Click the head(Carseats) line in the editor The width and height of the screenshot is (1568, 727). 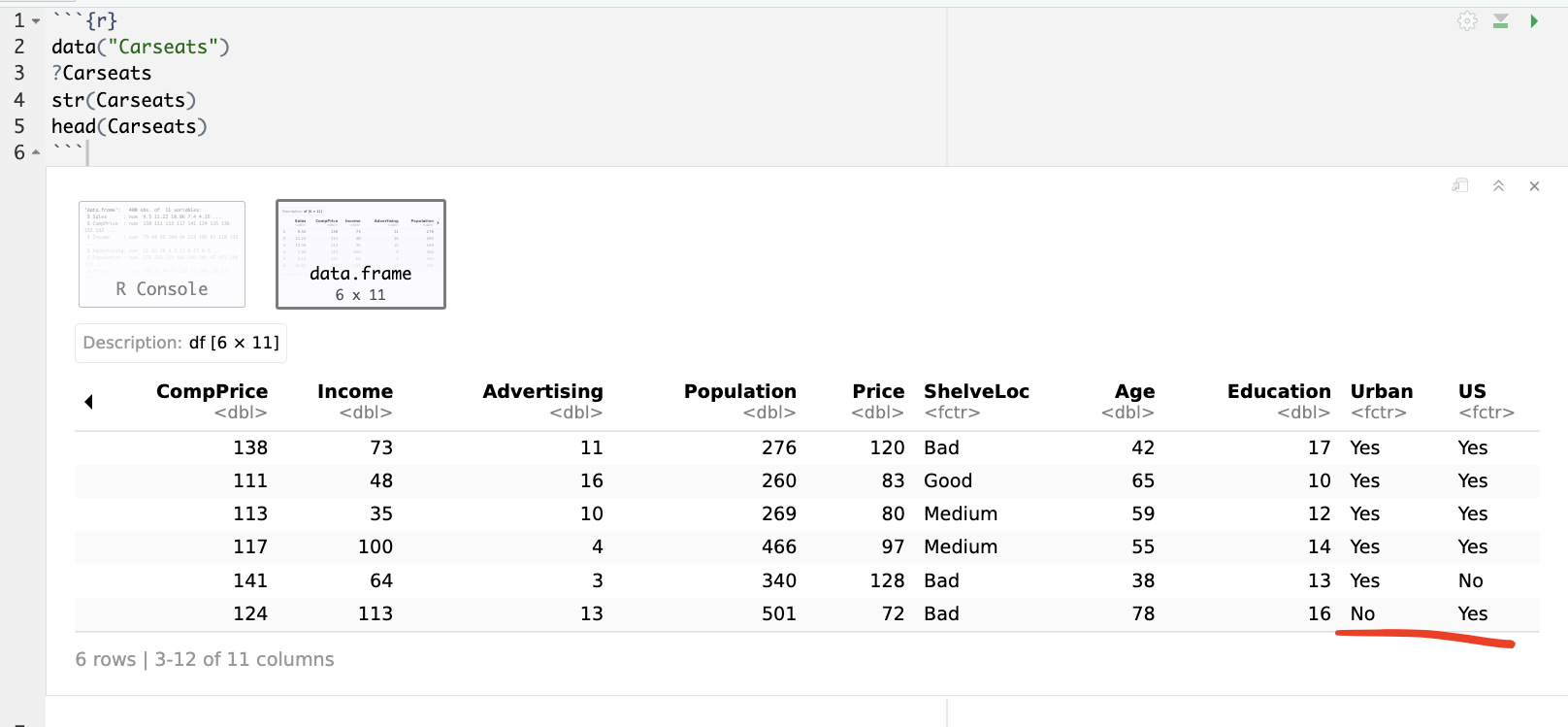129,126
